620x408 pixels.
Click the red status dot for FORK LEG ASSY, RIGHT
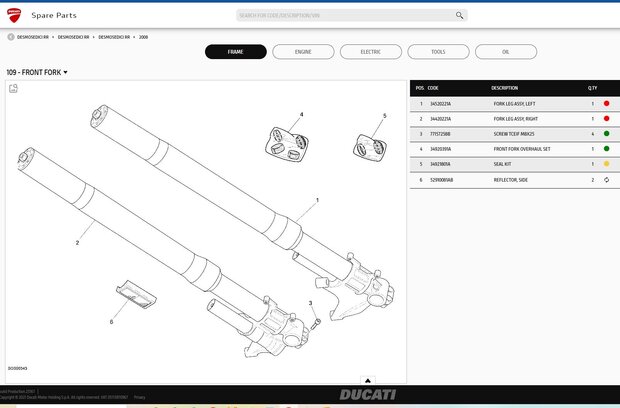coord(606,119)
